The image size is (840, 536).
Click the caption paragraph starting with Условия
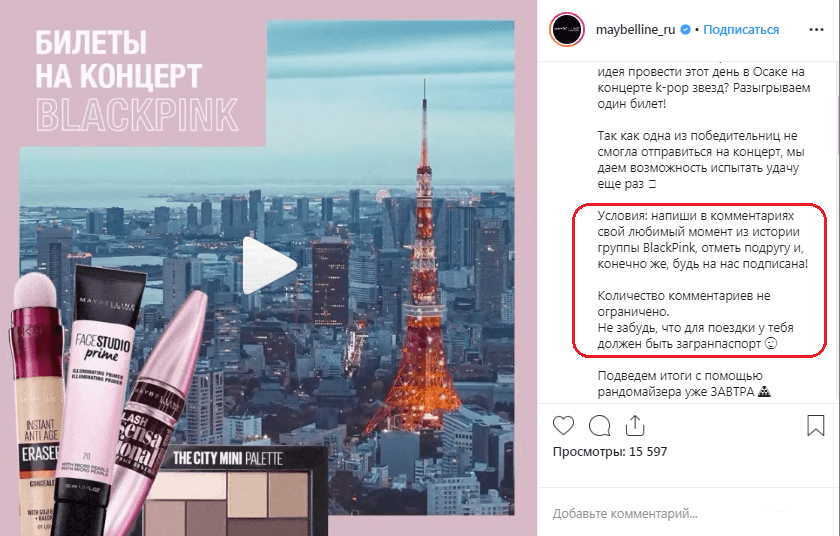tap(702, 240)
